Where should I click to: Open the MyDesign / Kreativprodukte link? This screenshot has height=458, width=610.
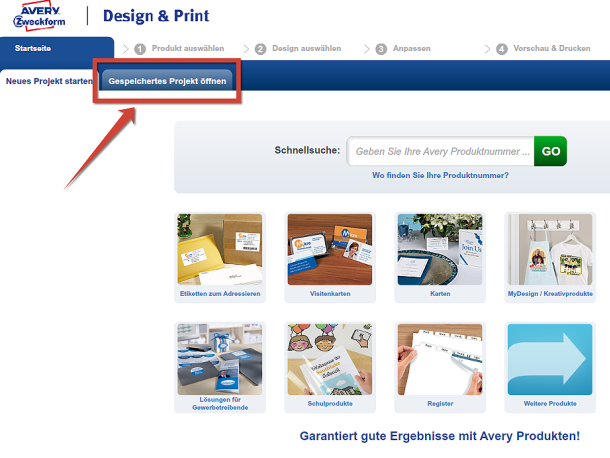coord(550,294)
